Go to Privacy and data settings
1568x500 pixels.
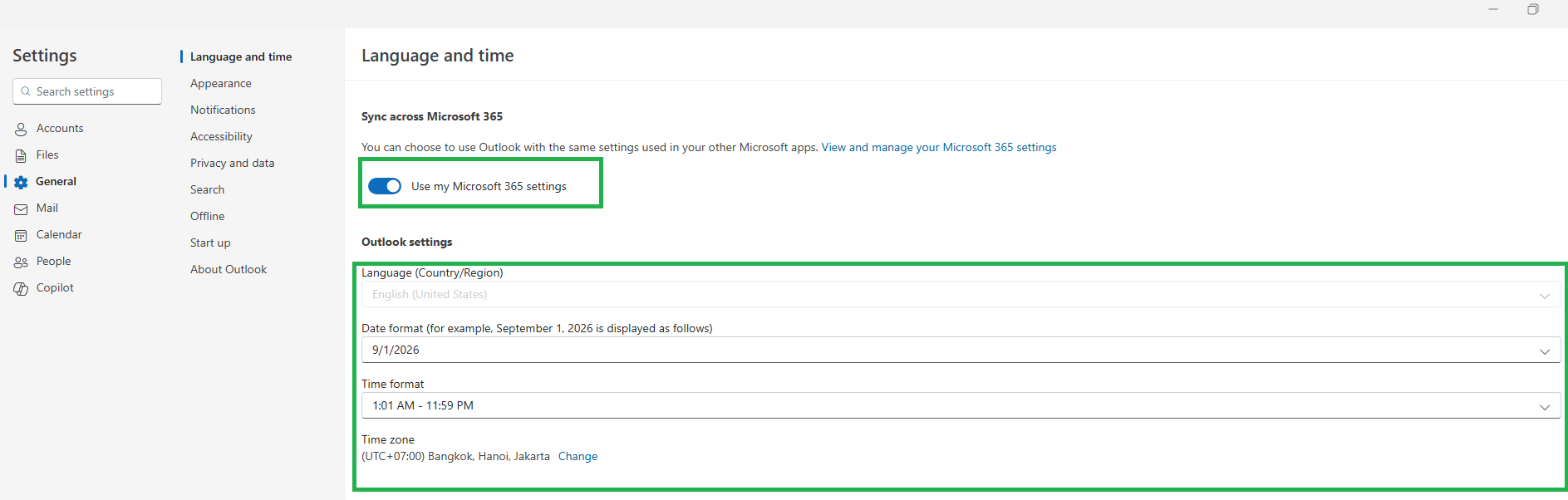[x=232, y=163]
